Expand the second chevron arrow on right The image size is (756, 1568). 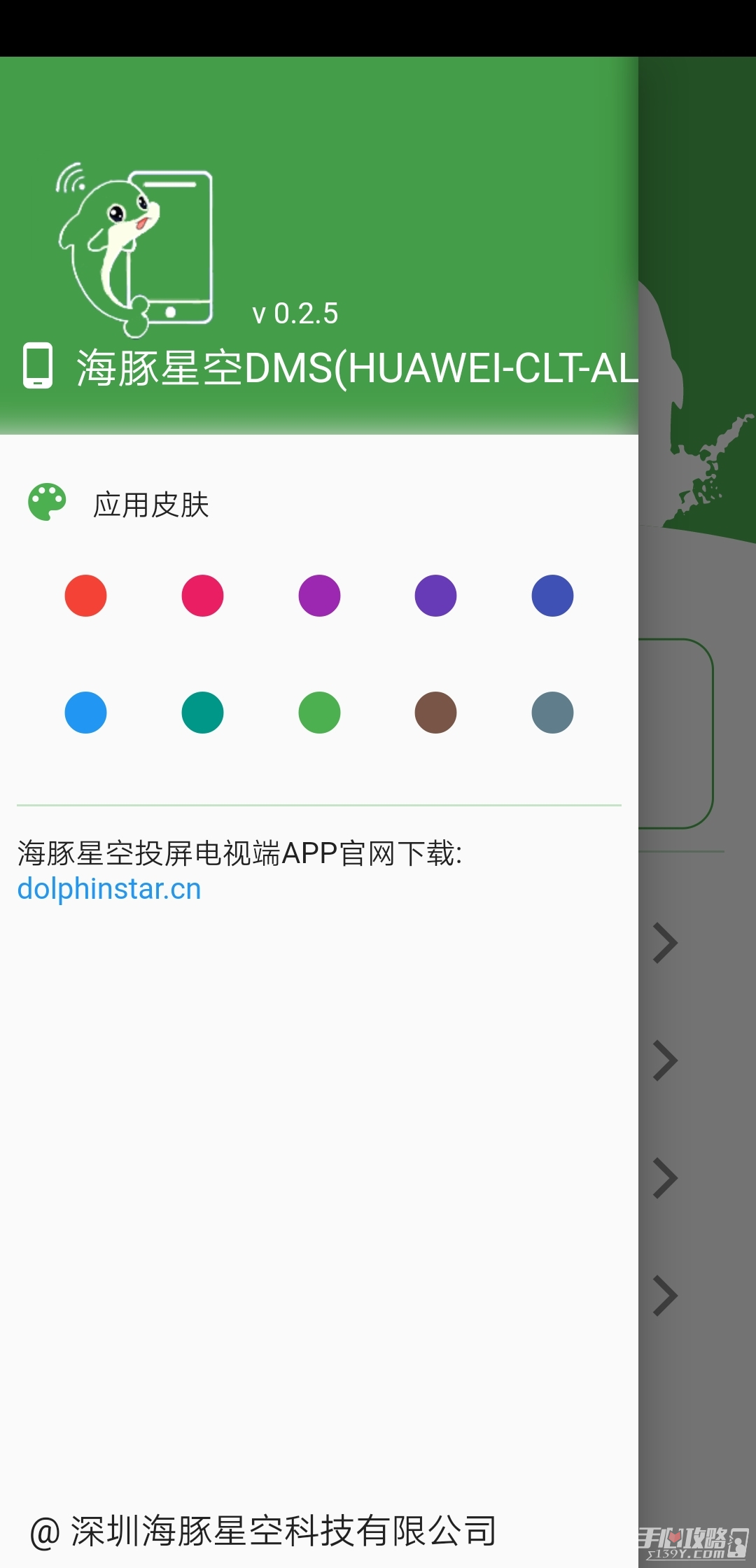pos(665,1060)
